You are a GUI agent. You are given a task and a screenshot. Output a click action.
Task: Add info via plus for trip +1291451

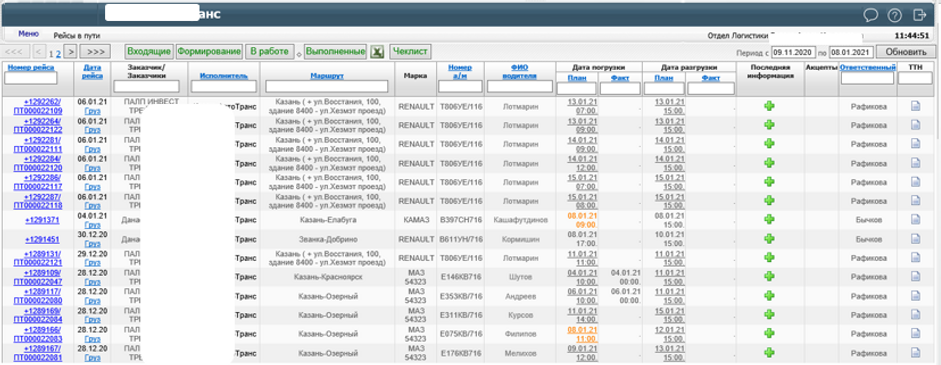(769, 239)
